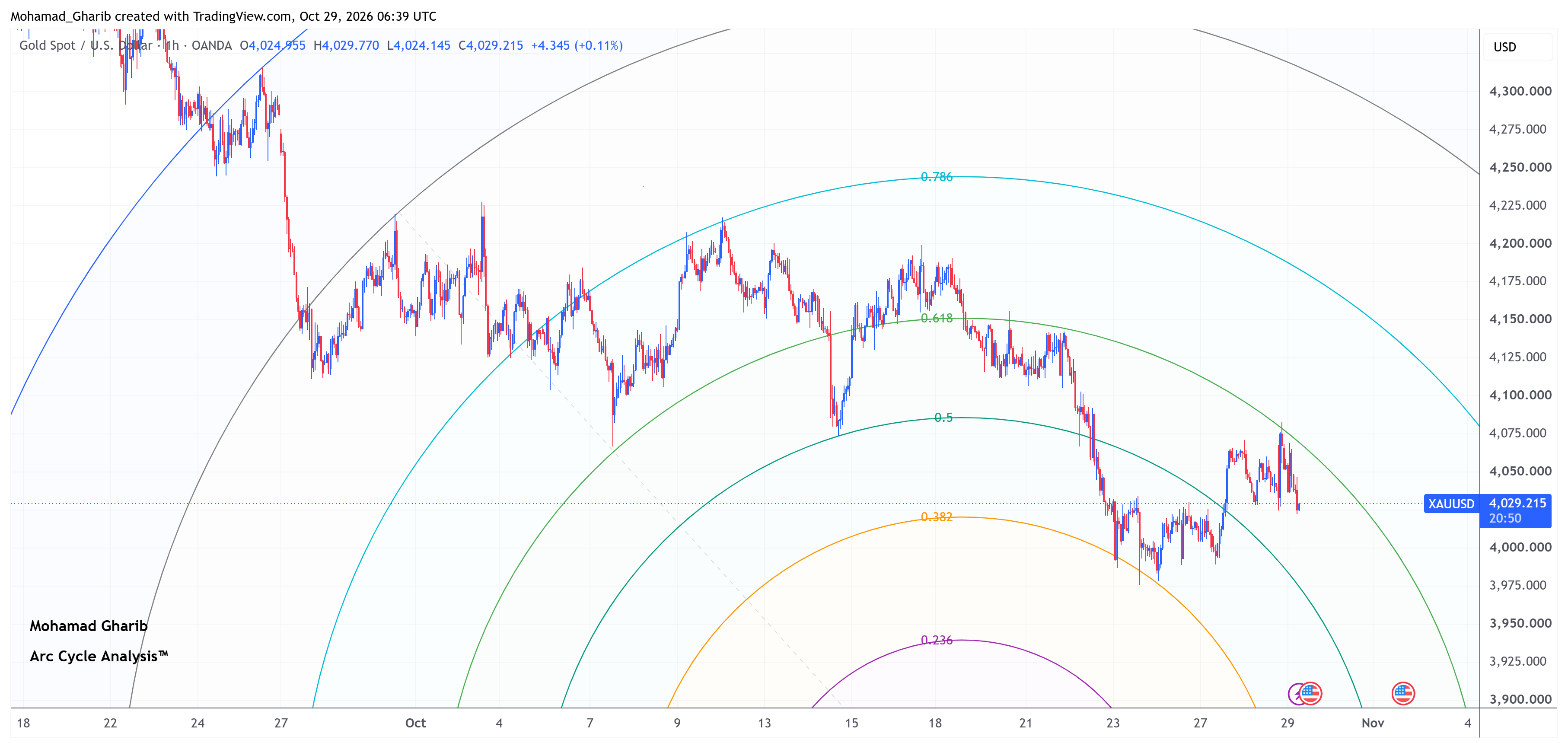Click the High value H4,029.770
This screenshot has width=1568, height=743.
[346, 46]
